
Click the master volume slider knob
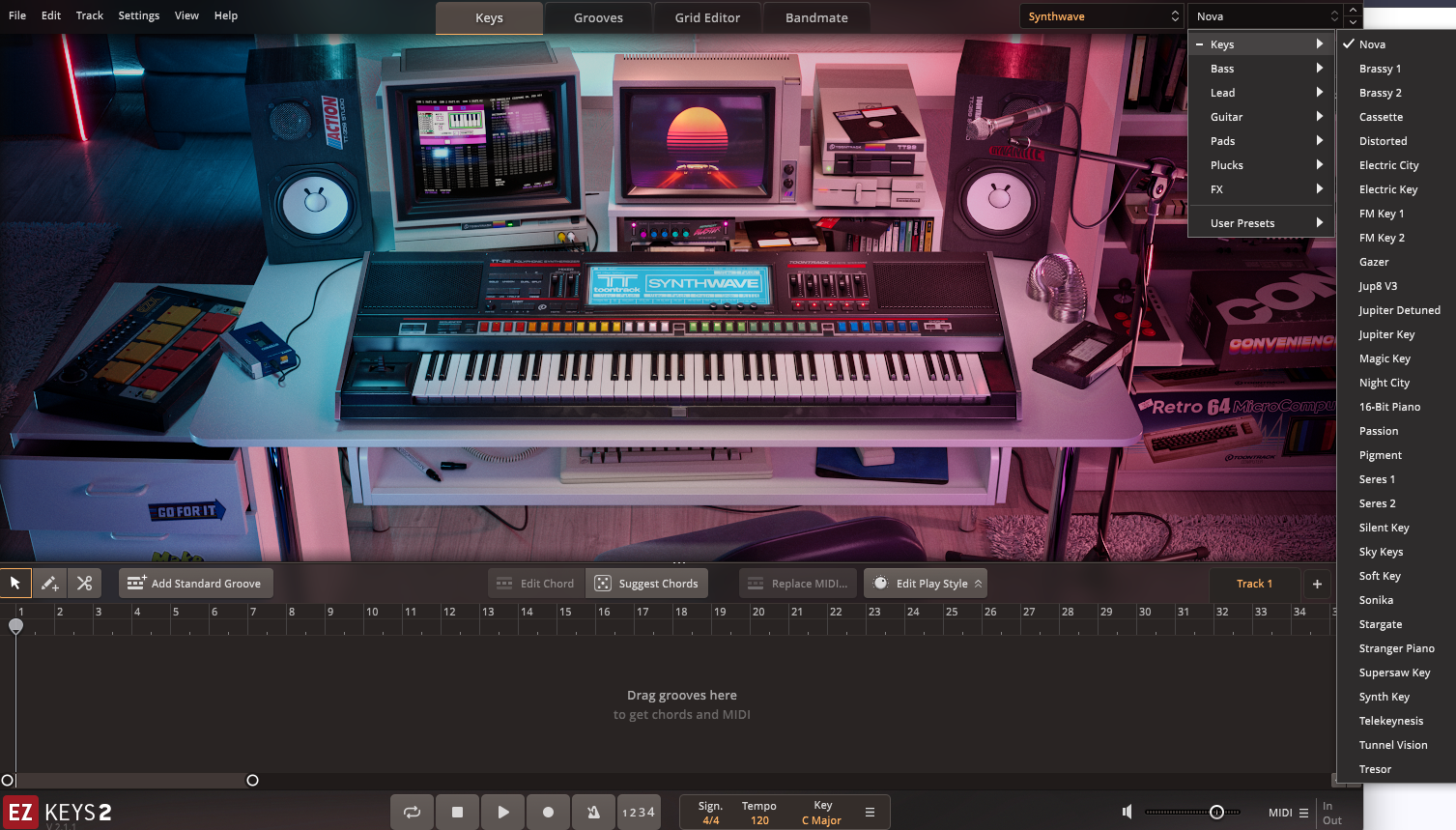pos(1216,813)
